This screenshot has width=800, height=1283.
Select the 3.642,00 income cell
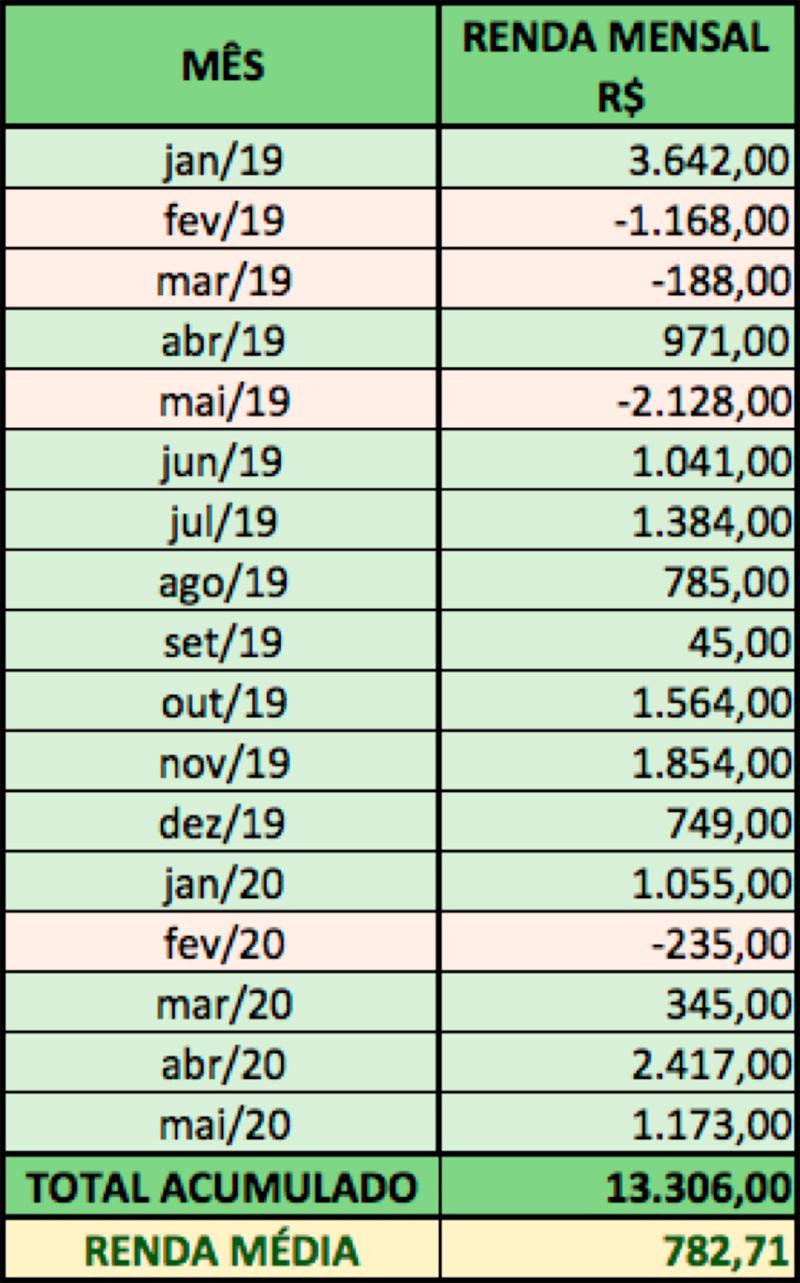click(617, 160)
